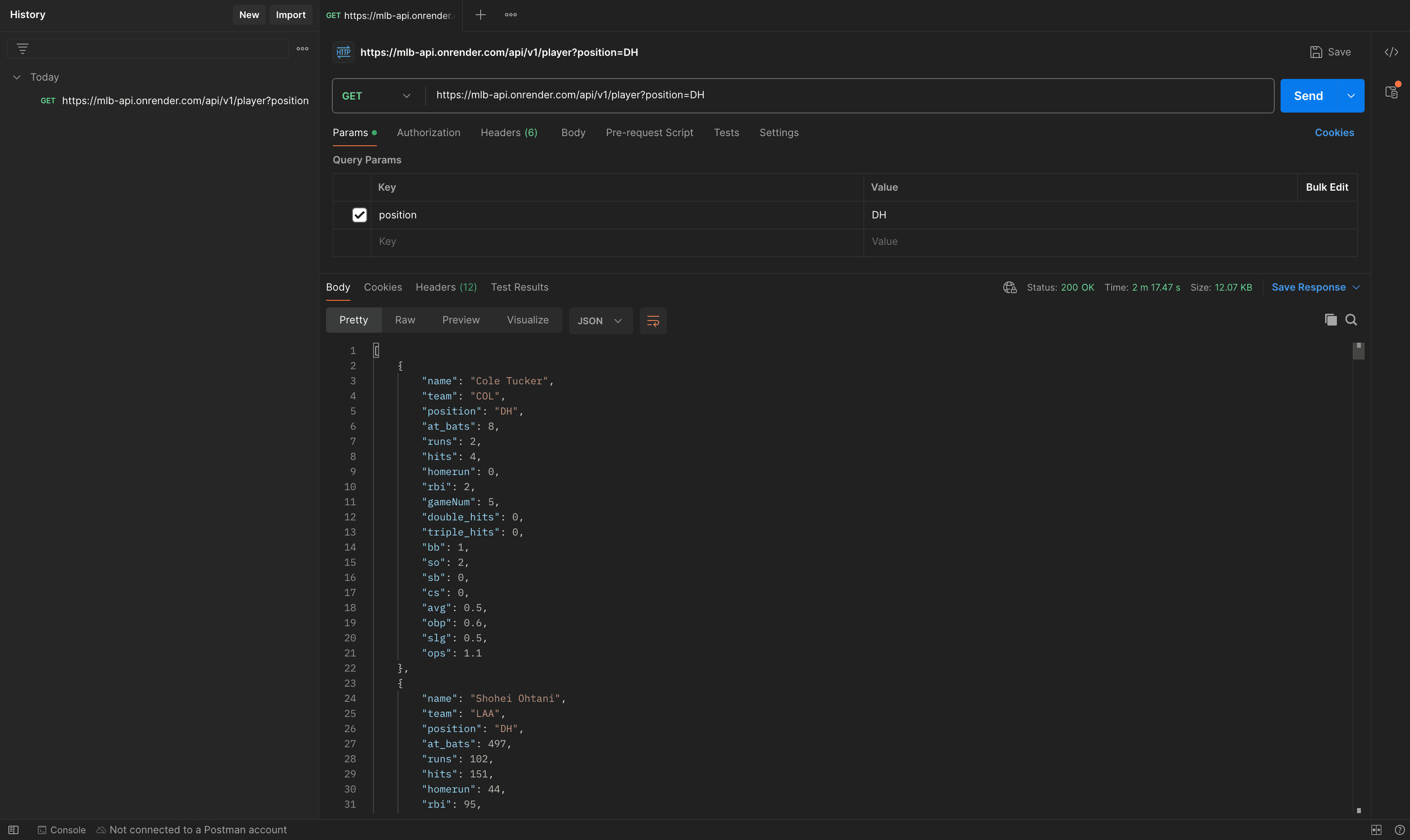Click the Send button
Viewport: 1410px width, 840px height.
(x=1309, y=96)
